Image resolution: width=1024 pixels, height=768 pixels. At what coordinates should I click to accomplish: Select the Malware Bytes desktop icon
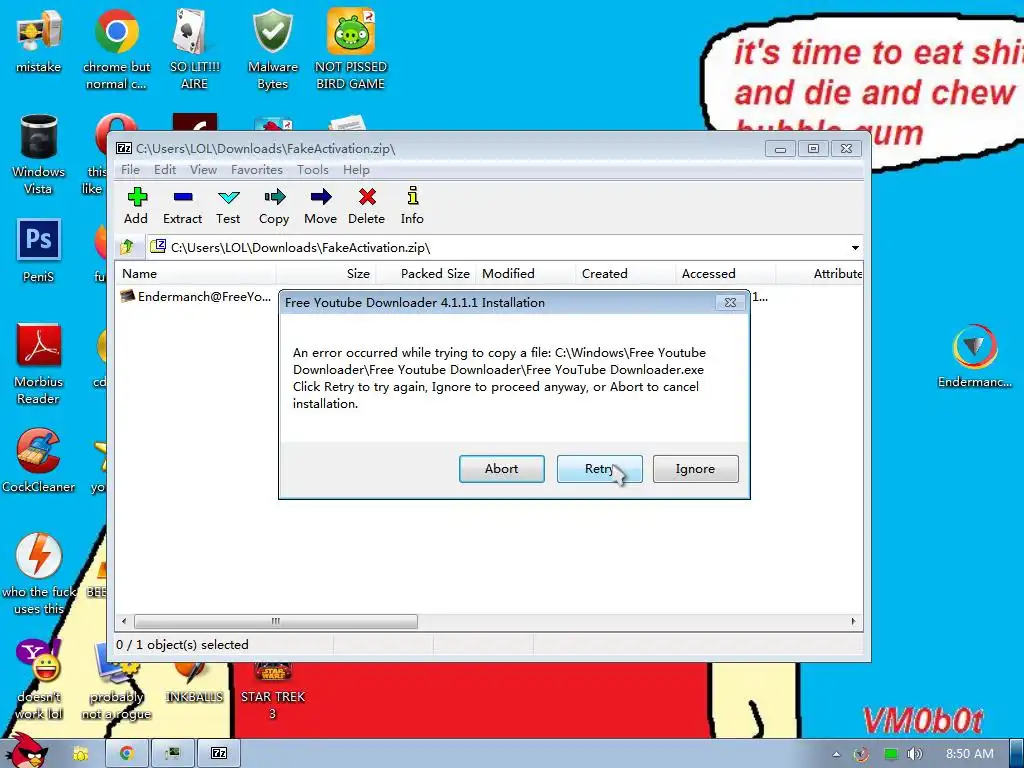pyautogui.click(x=273, y=50)
